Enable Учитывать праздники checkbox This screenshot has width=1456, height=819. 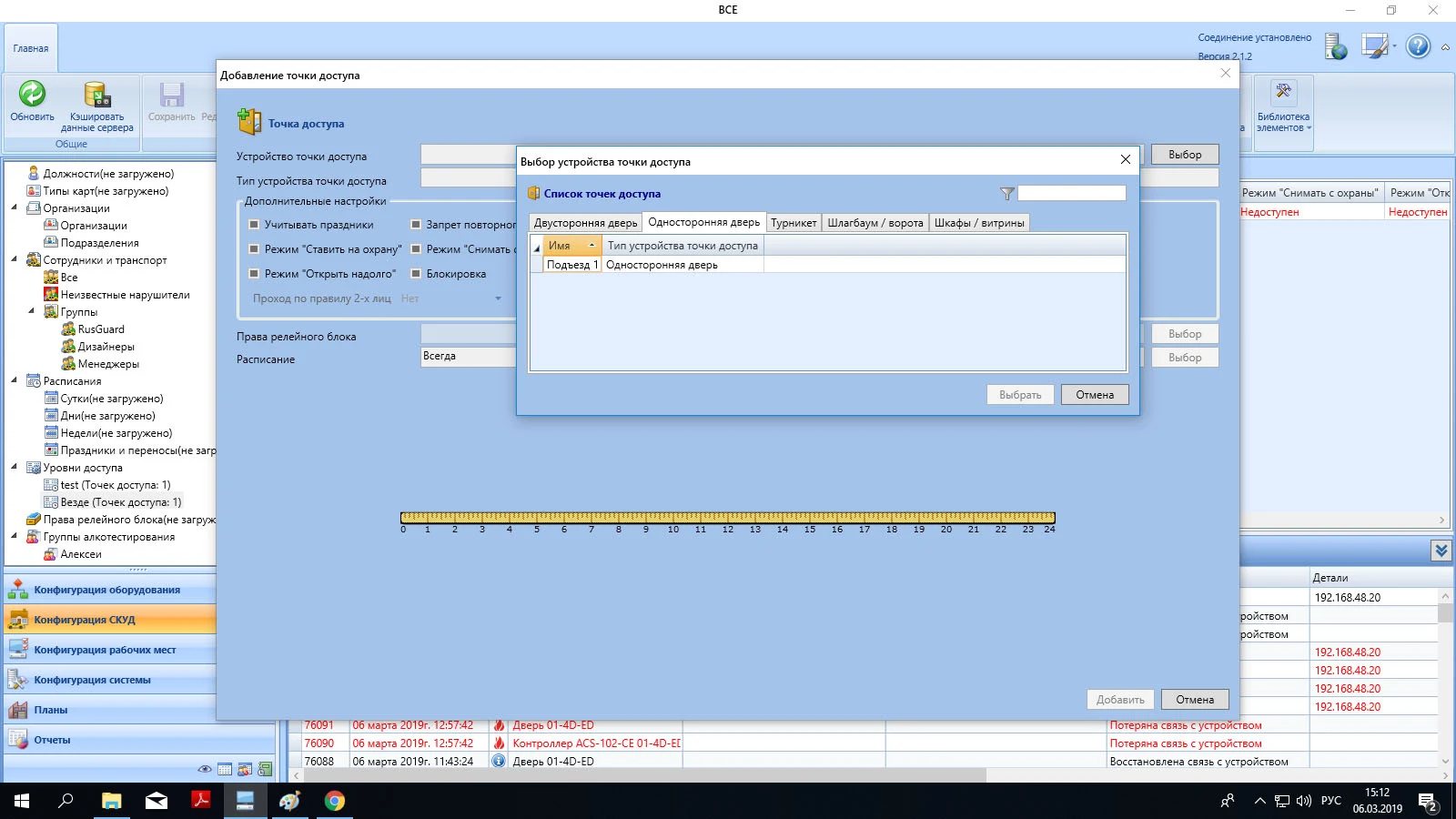tap(254, 225)
